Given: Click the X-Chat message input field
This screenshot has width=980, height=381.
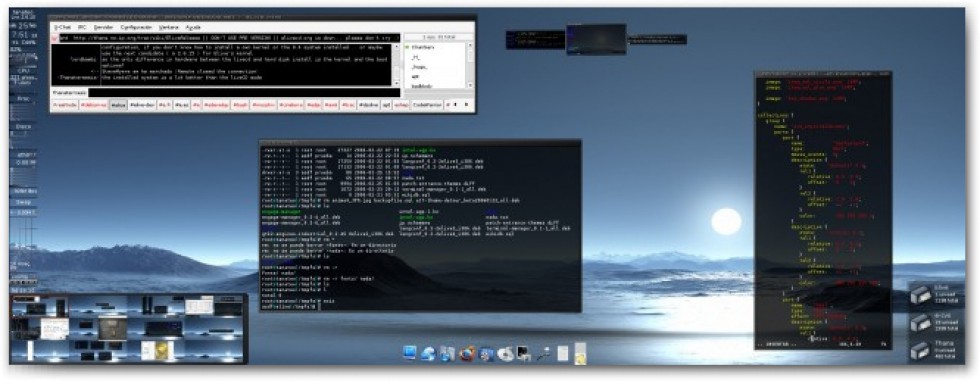Looking at the screenshot, I should (x=244, y=92).
